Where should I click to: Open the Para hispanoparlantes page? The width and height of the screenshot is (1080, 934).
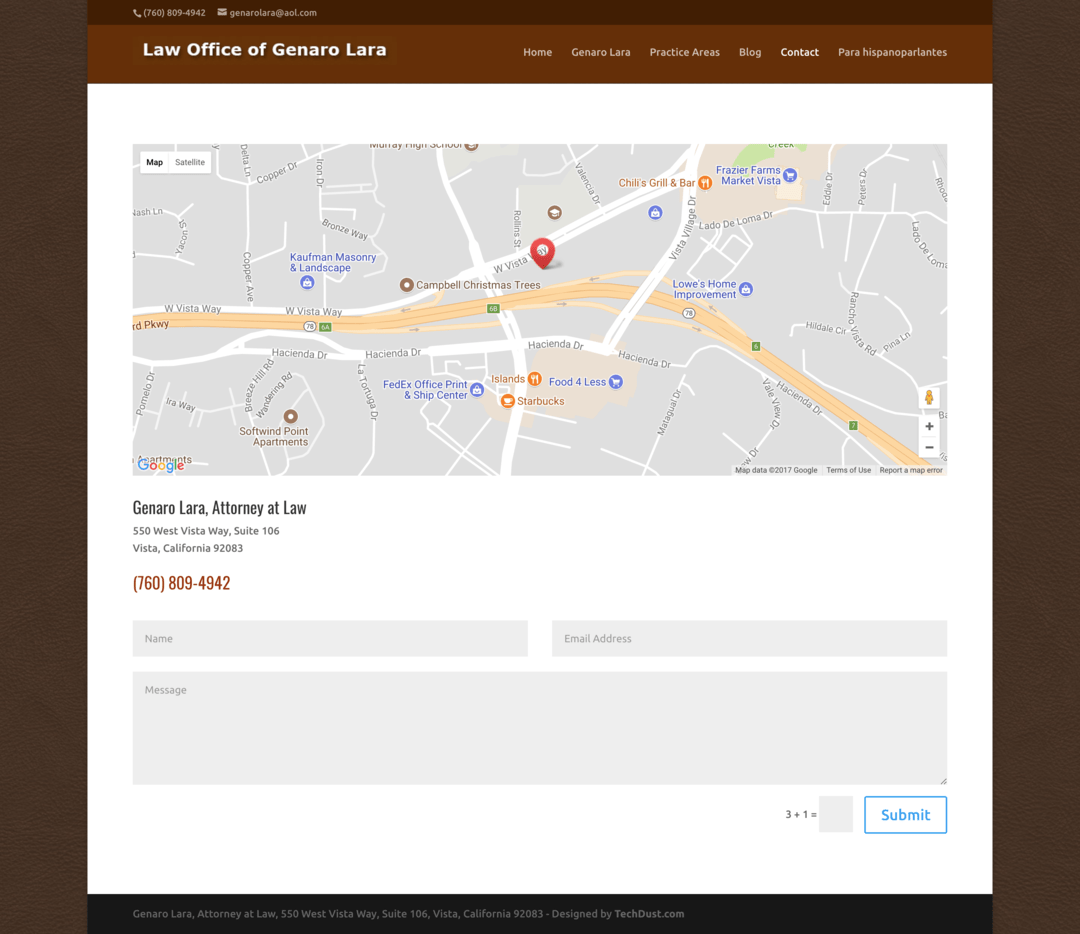892,52
